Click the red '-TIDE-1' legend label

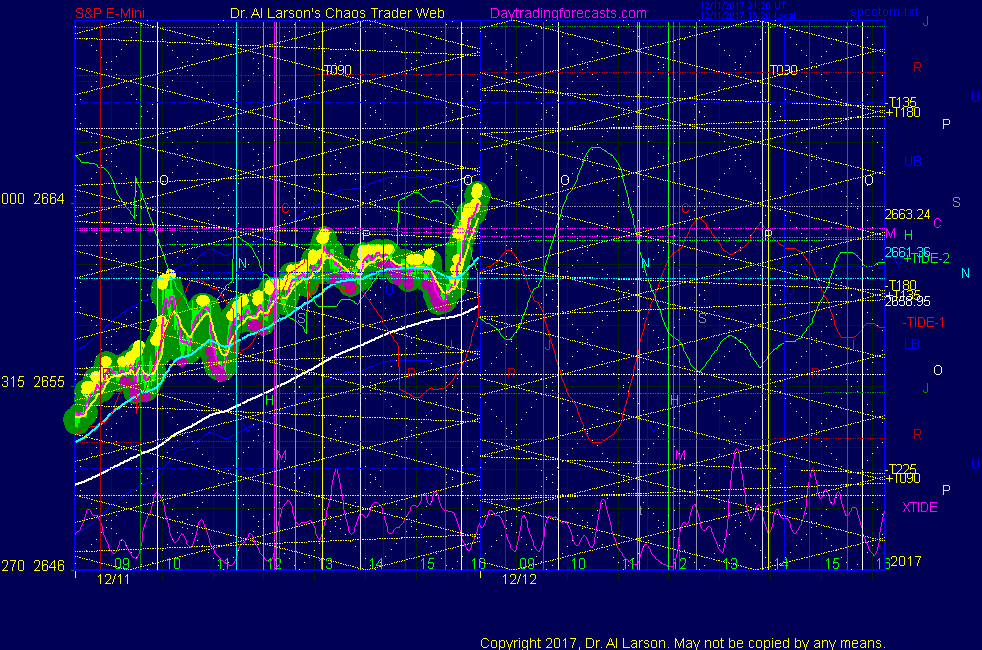point(923,322)
